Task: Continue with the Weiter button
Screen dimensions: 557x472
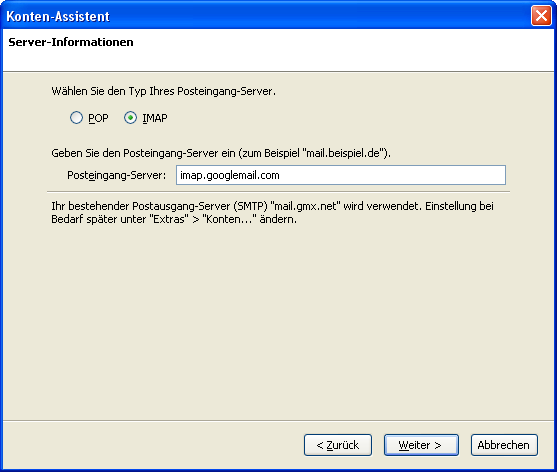Action: coord(421,445)
